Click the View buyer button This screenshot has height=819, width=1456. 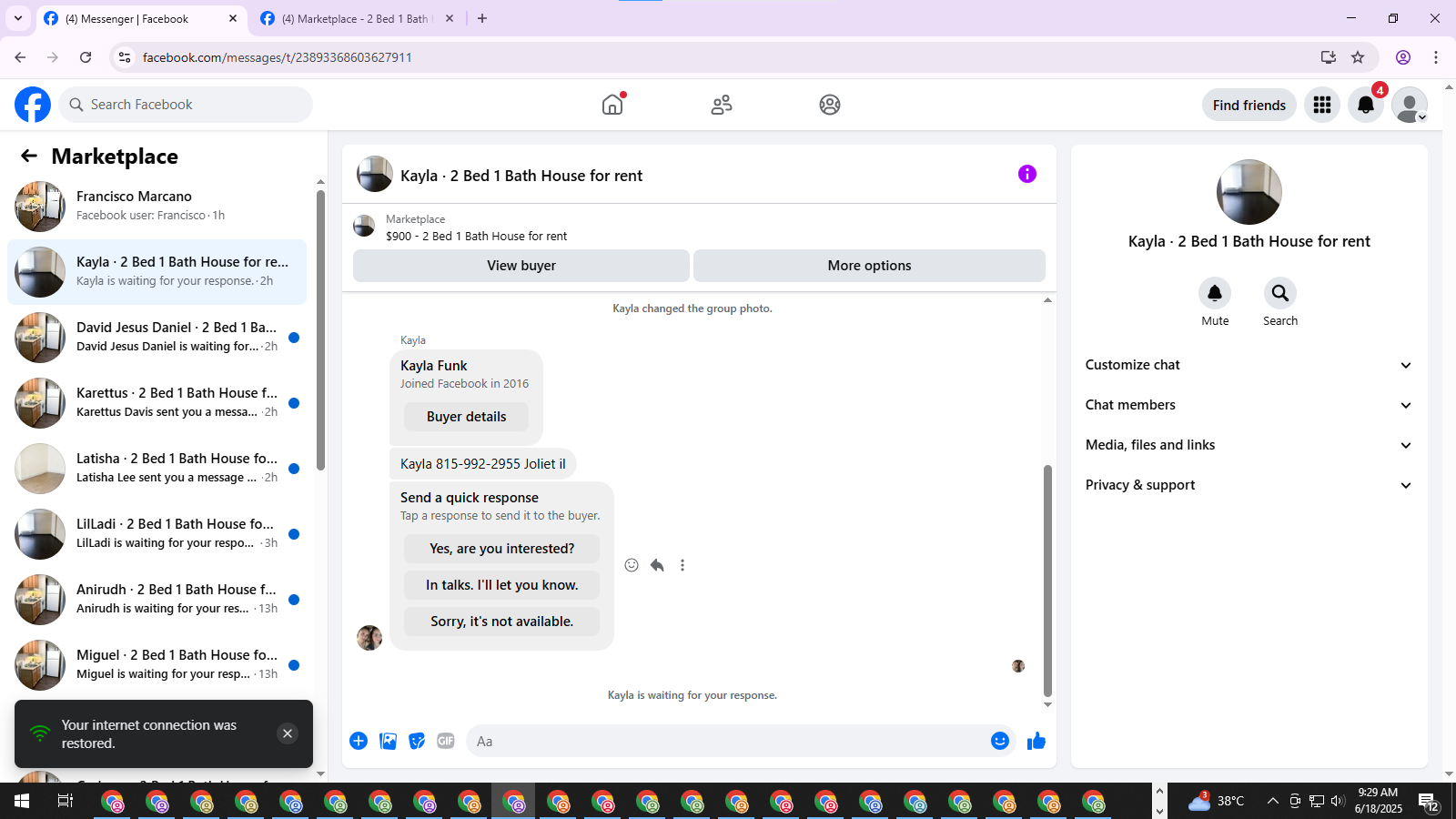click(x=521, y=266)
